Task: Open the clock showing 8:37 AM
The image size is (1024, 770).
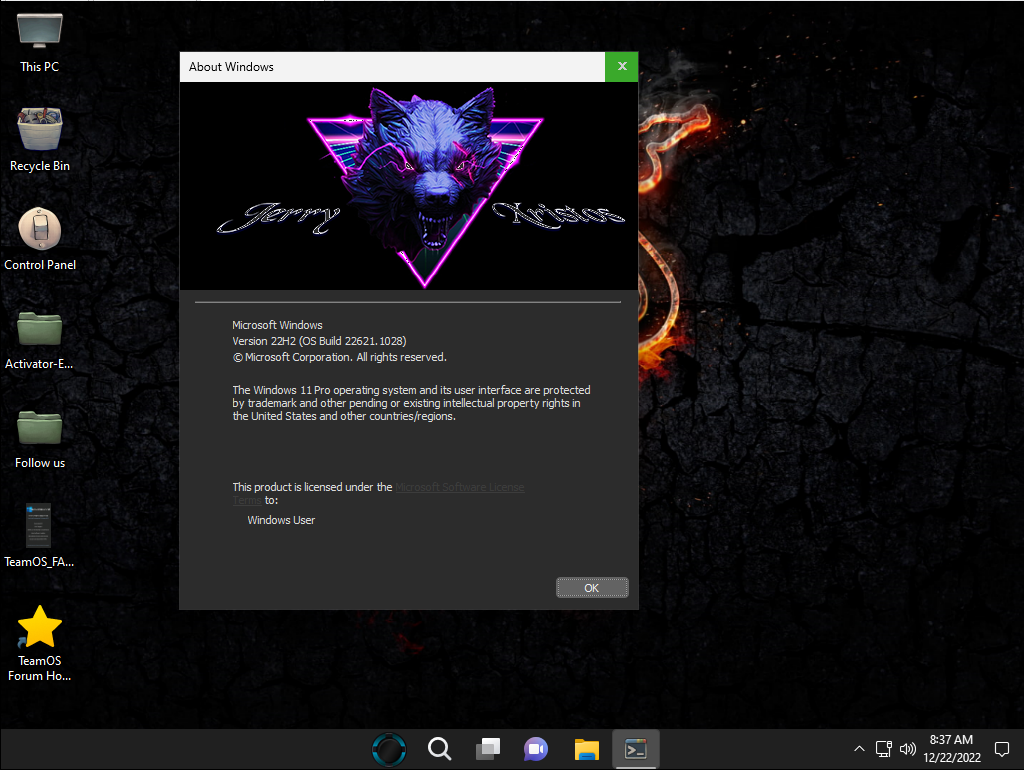Action: click(952, 748)
